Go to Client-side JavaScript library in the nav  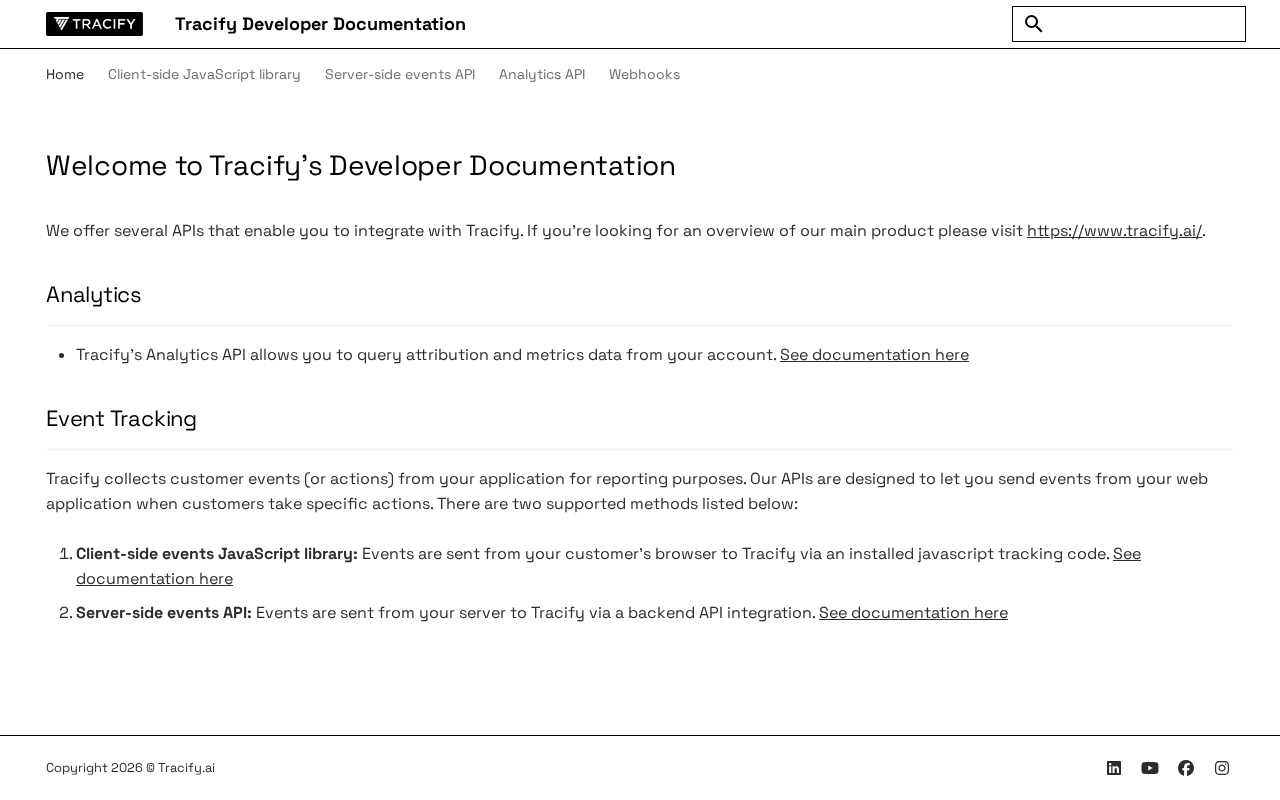click(x=204, y=75)
